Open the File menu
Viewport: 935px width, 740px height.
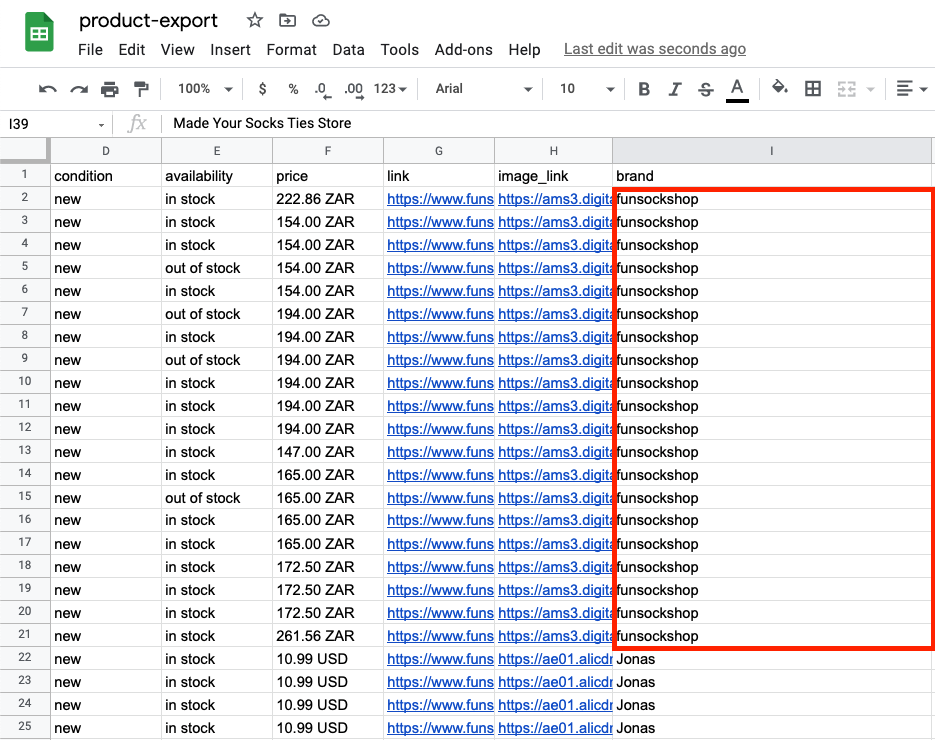click(90, 49)
